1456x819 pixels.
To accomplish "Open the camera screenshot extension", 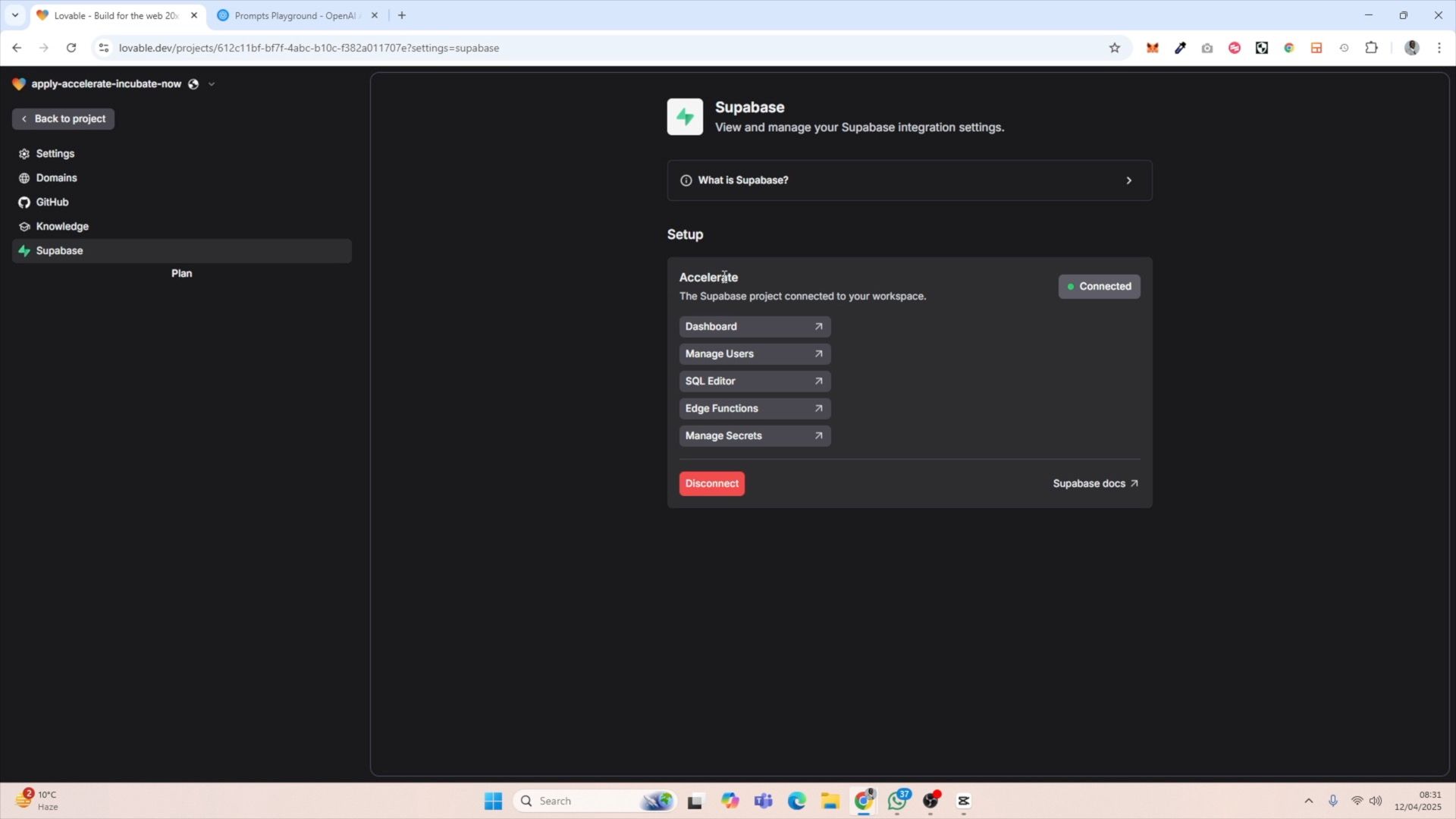I will click(1207, 48).
